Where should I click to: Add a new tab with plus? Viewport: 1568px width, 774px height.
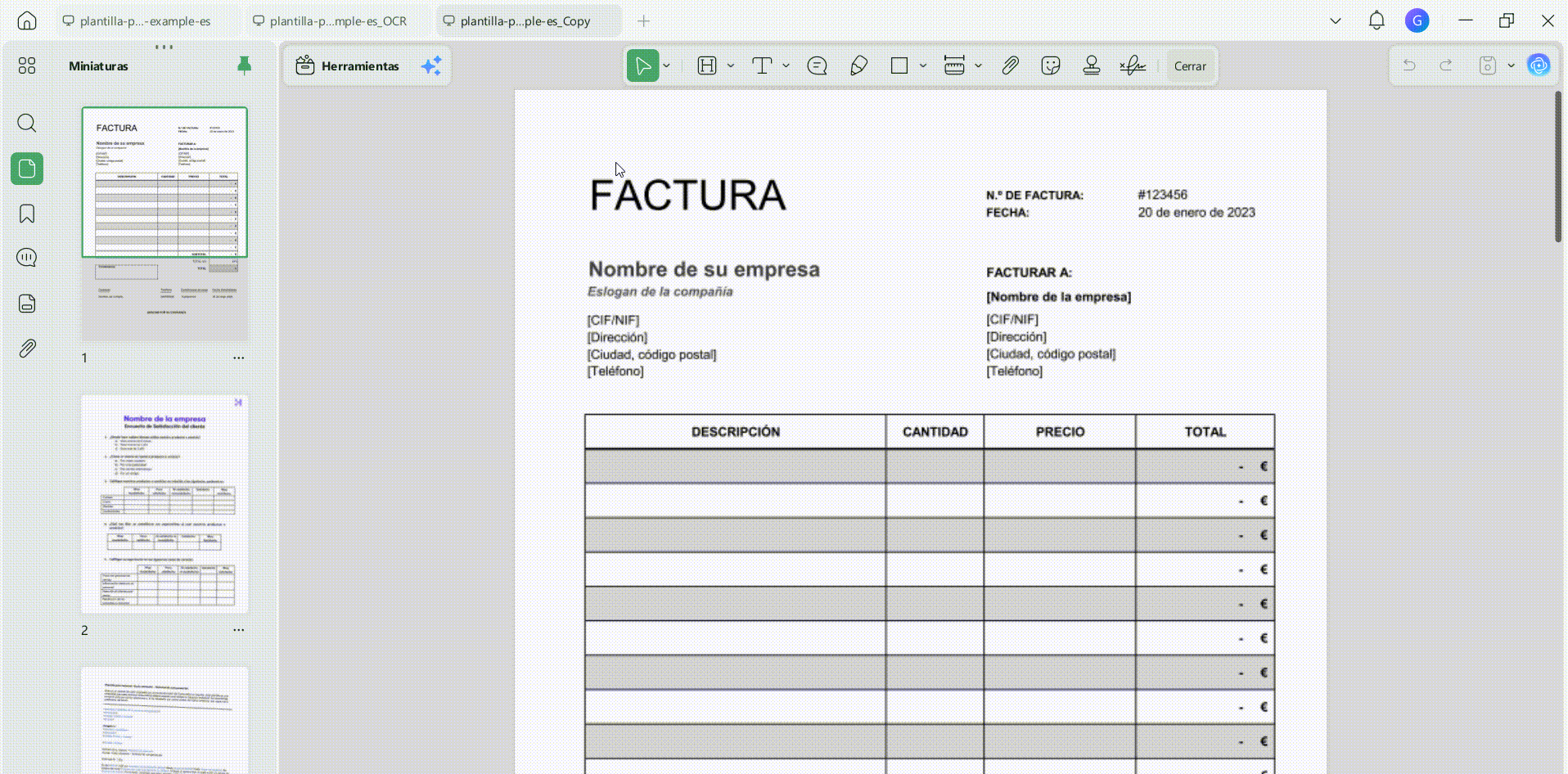coord(644,21)
